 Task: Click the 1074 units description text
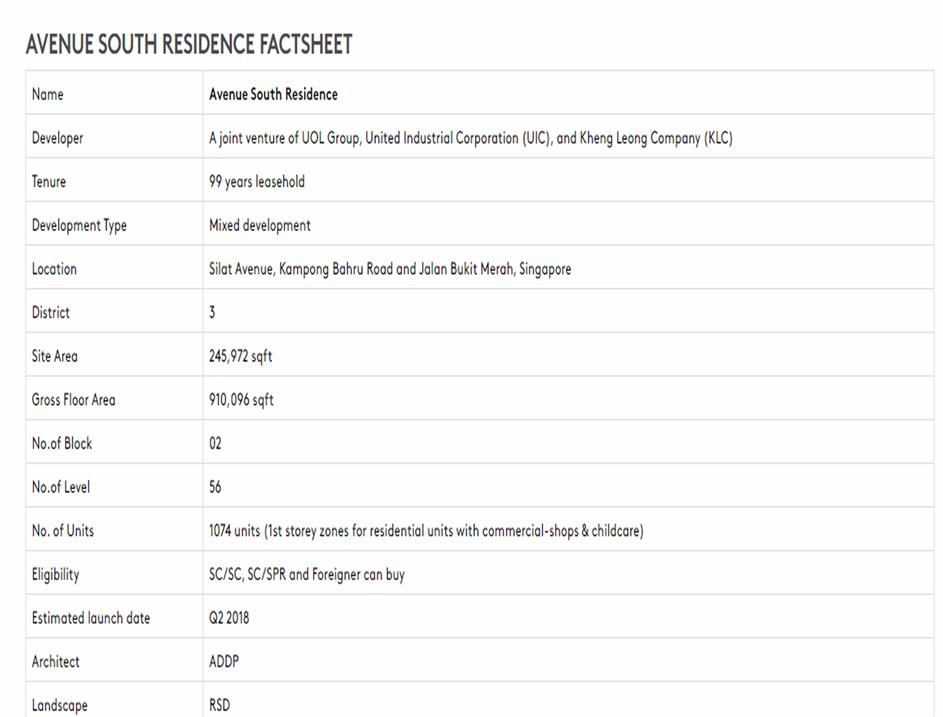426,531
